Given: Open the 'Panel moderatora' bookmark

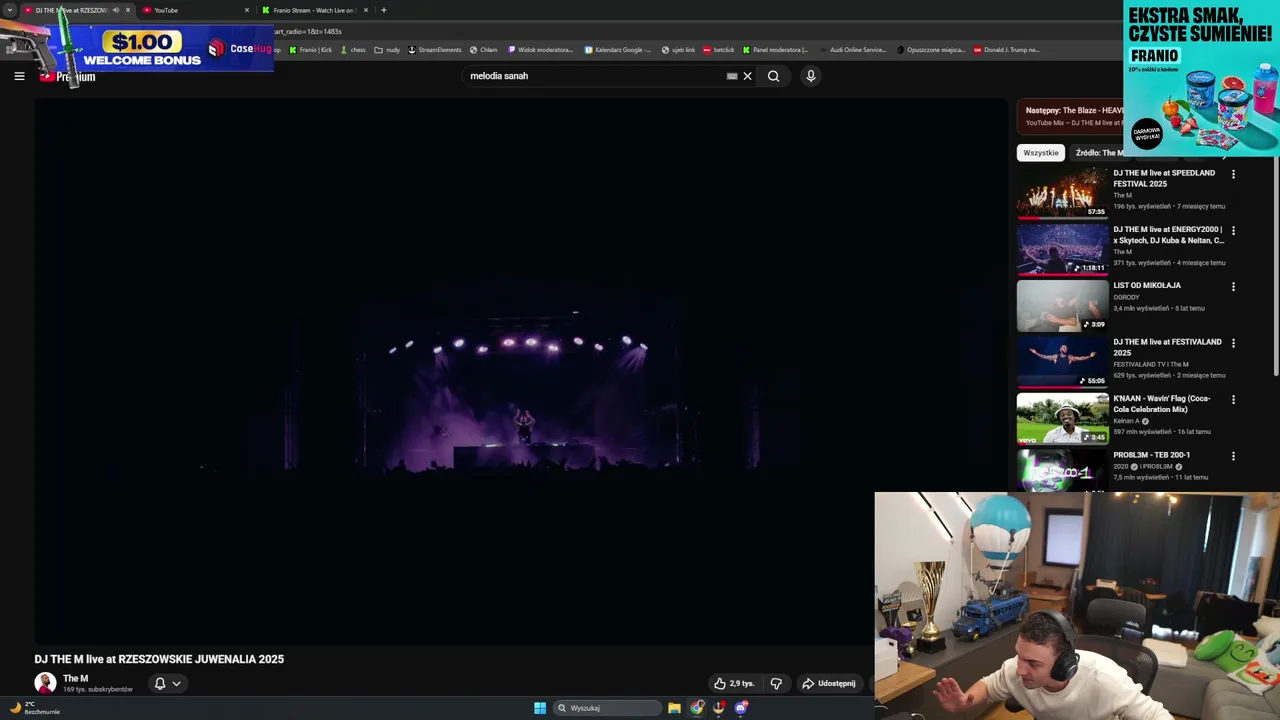Looking at the screenshot, I should click(x=775, y=50).
